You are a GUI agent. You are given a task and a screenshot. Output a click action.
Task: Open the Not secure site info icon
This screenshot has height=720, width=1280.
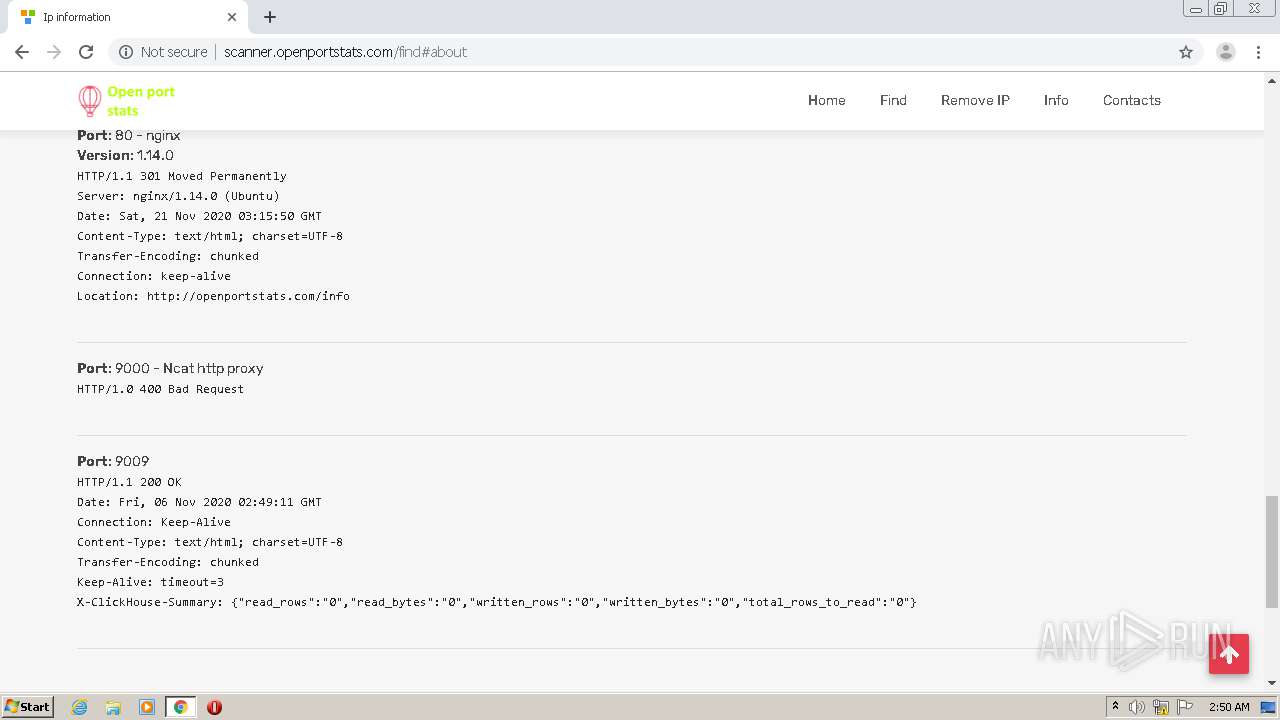click(x=126, y=52)
